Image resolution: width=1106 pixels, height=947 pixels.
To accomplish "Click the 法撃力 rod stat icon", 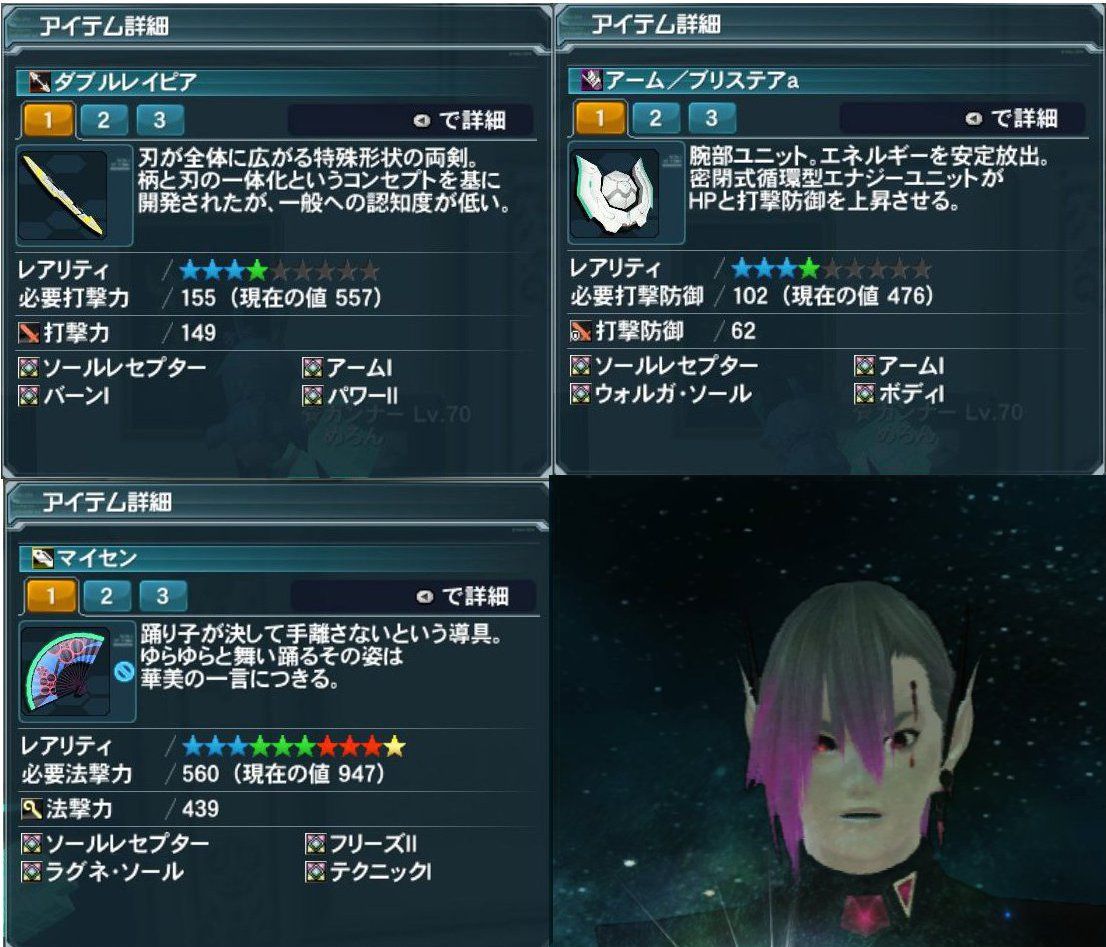I will 32,809.
